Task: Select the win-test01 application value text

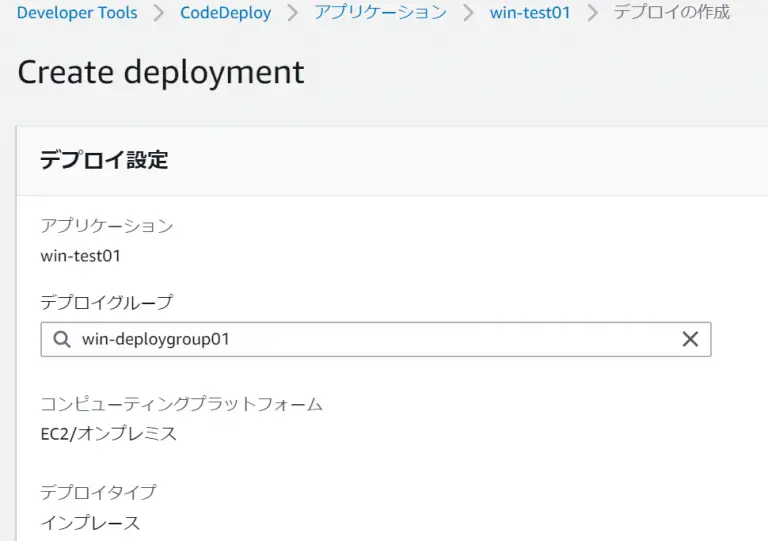Action: (x=80, y=256)
